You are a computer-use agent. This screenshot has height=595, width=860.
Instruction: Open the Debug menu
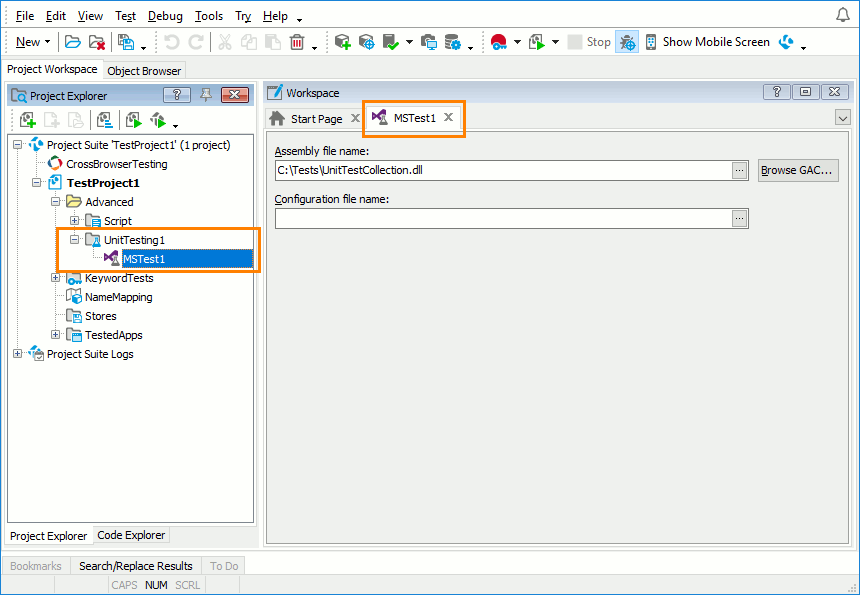point(165,16)
